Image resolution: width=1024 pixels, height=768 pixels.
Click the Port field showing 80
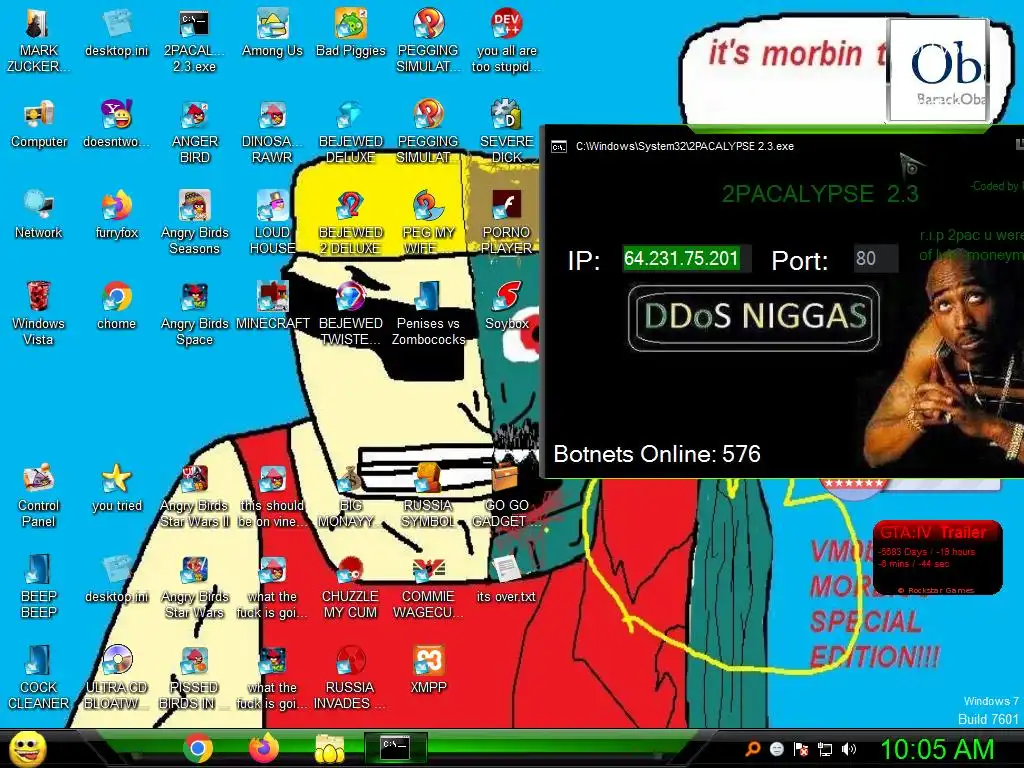(x=876, y=259)
